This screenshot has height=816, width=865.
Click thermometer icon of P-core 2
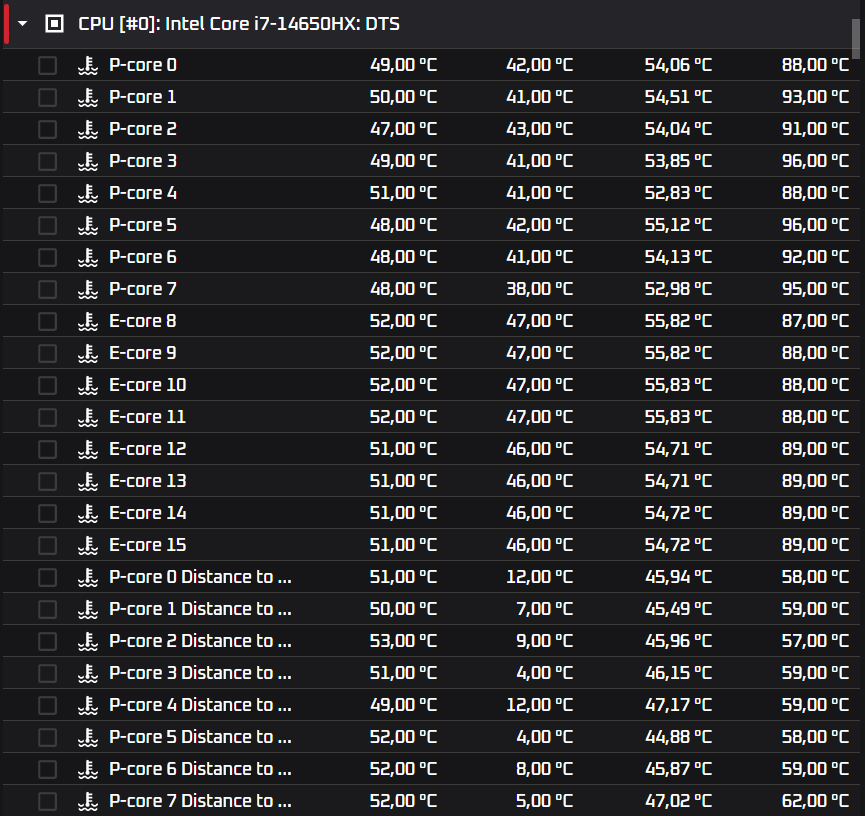pos(88,129)
